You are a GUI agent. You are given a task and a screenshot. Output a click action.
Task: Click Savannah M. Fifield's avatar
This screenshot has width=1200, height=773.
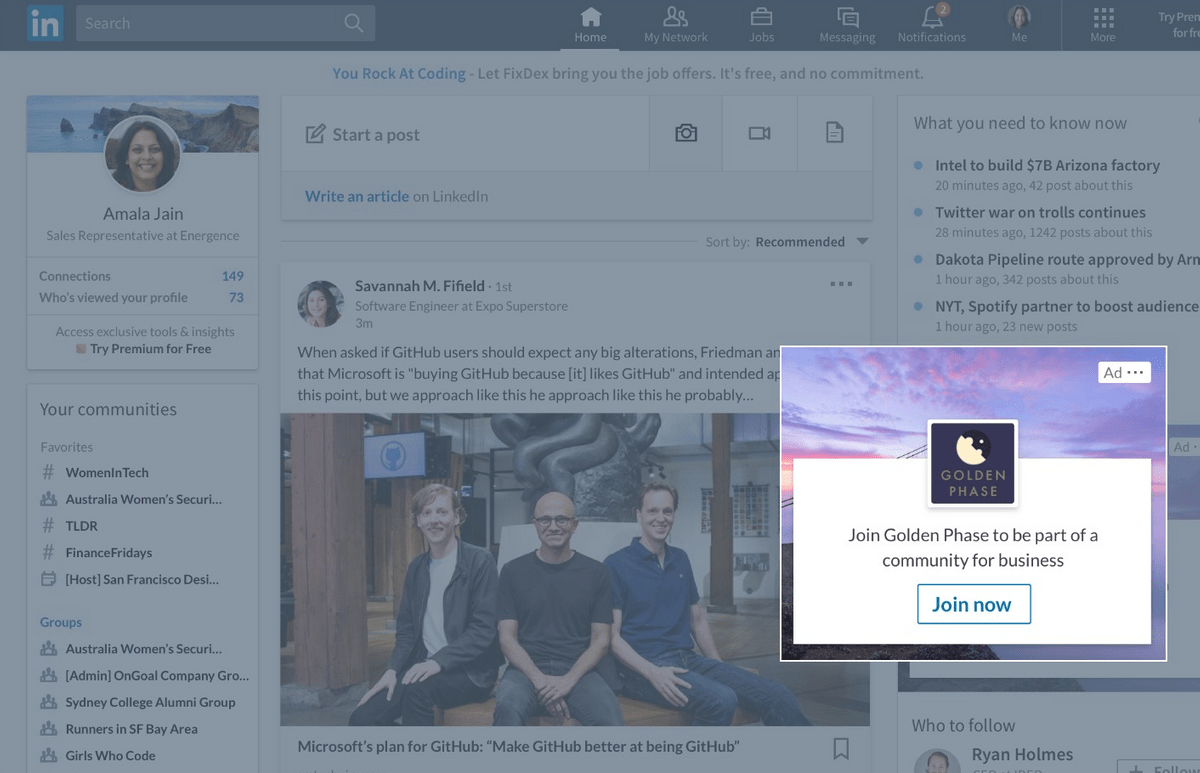click(x=321, y=304)
